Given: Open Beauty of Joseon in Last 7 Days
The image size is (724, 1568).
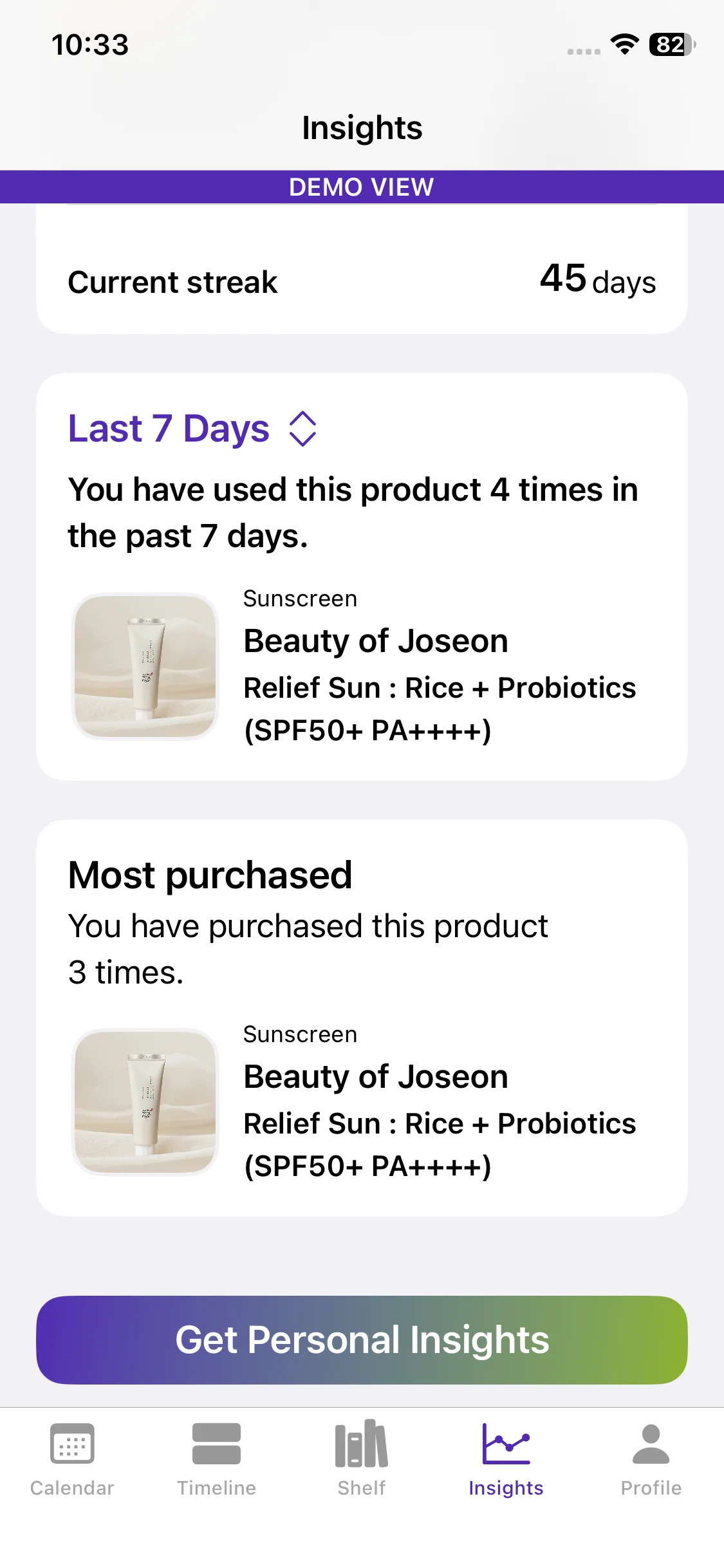Looking at the screenshot, I should (x=376, y=641).
